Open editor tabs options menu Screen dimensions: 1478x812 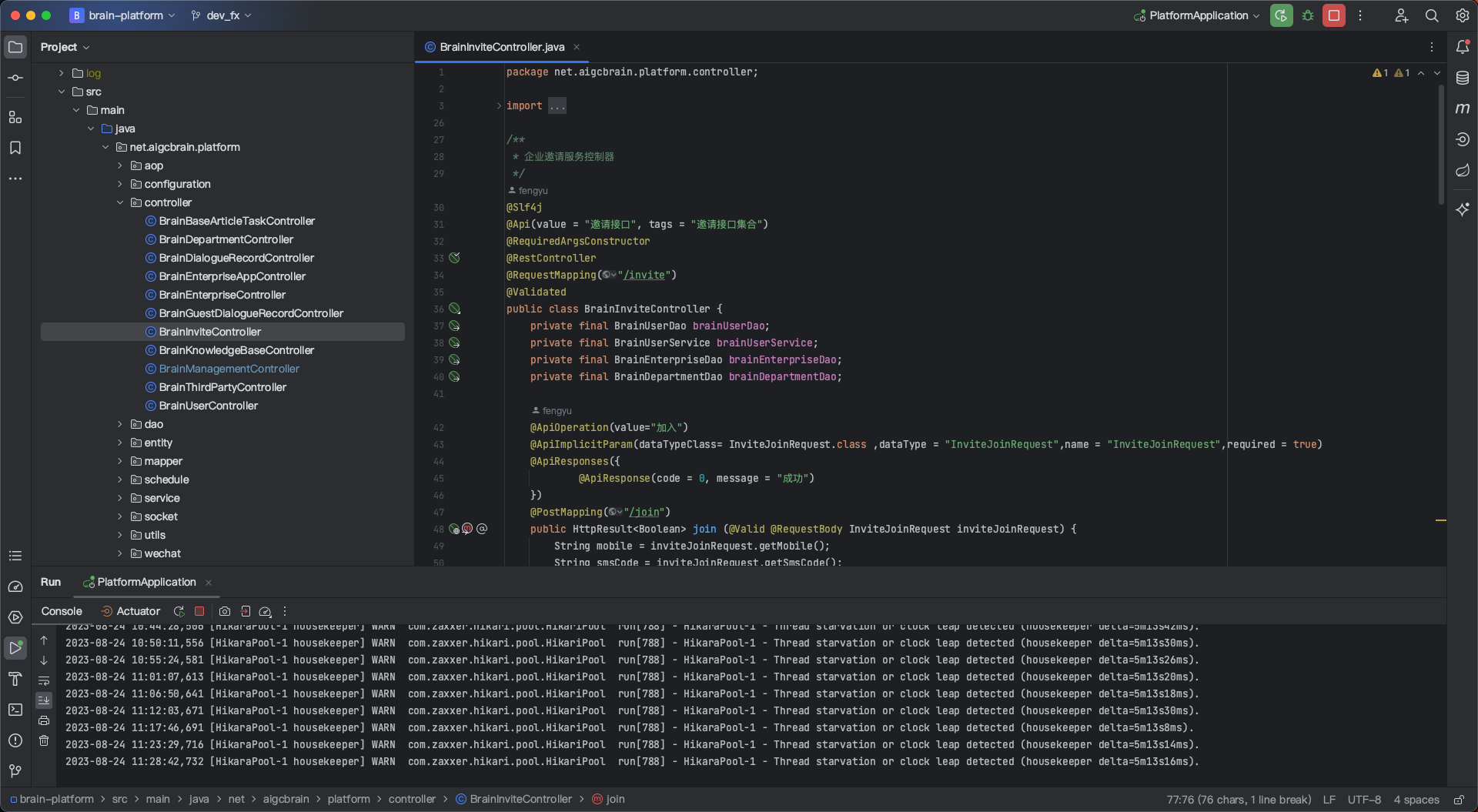pyautogui.click(x=1432, y=47)
